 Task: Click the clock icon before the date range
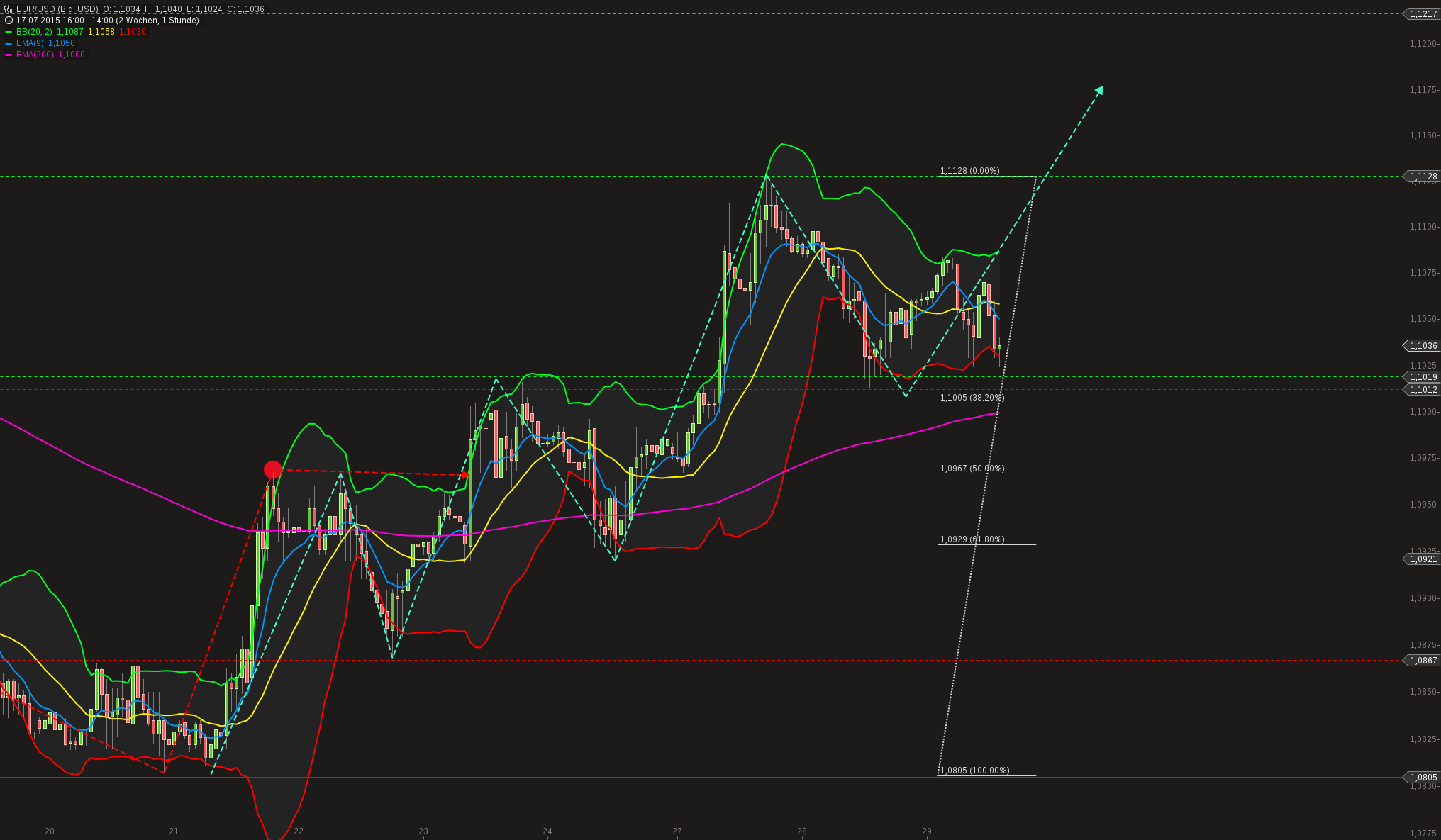coord(9,21)
